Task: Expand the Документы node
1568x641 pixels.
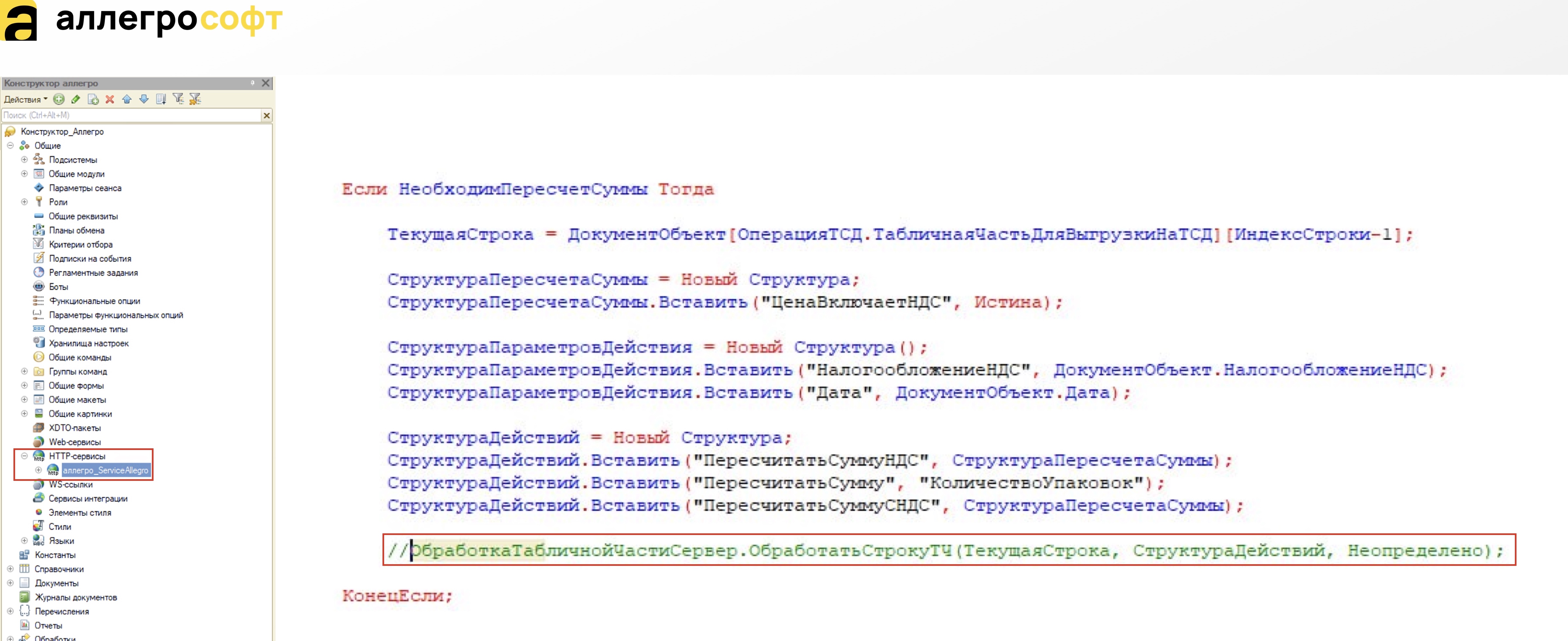Action: point(10,583)
